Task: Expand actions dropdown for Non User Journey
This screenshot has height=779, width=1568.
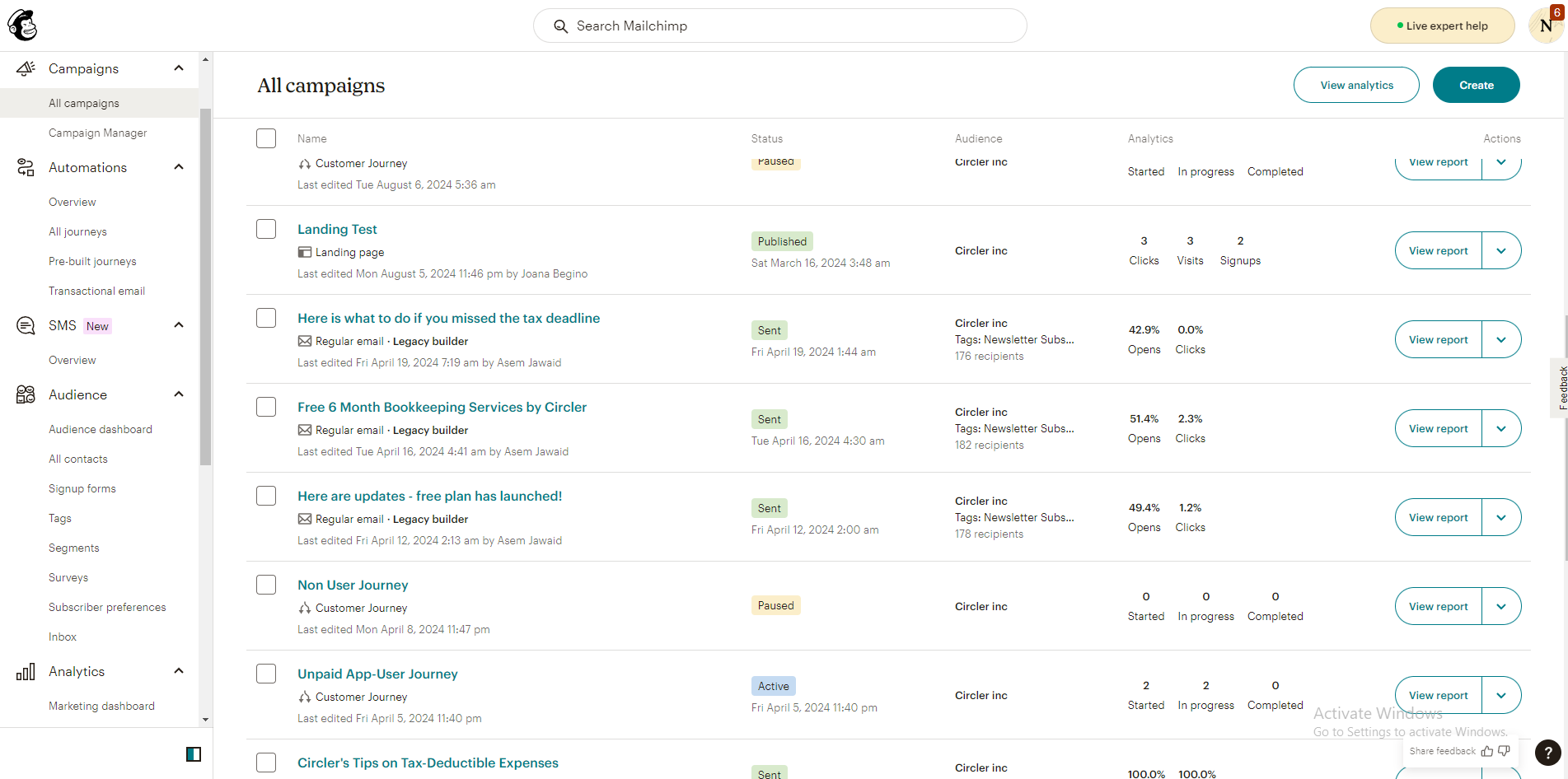Action: click(x=1501, y=606)
